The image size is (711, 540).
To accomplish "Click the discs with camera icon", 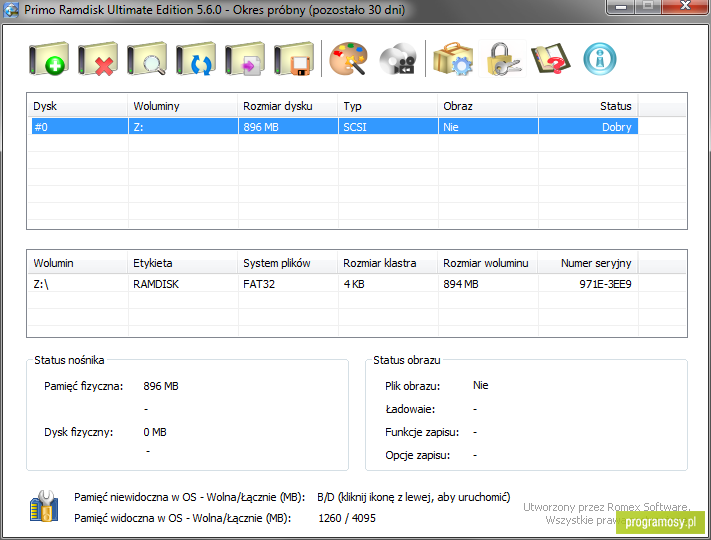I will (398, 59).
